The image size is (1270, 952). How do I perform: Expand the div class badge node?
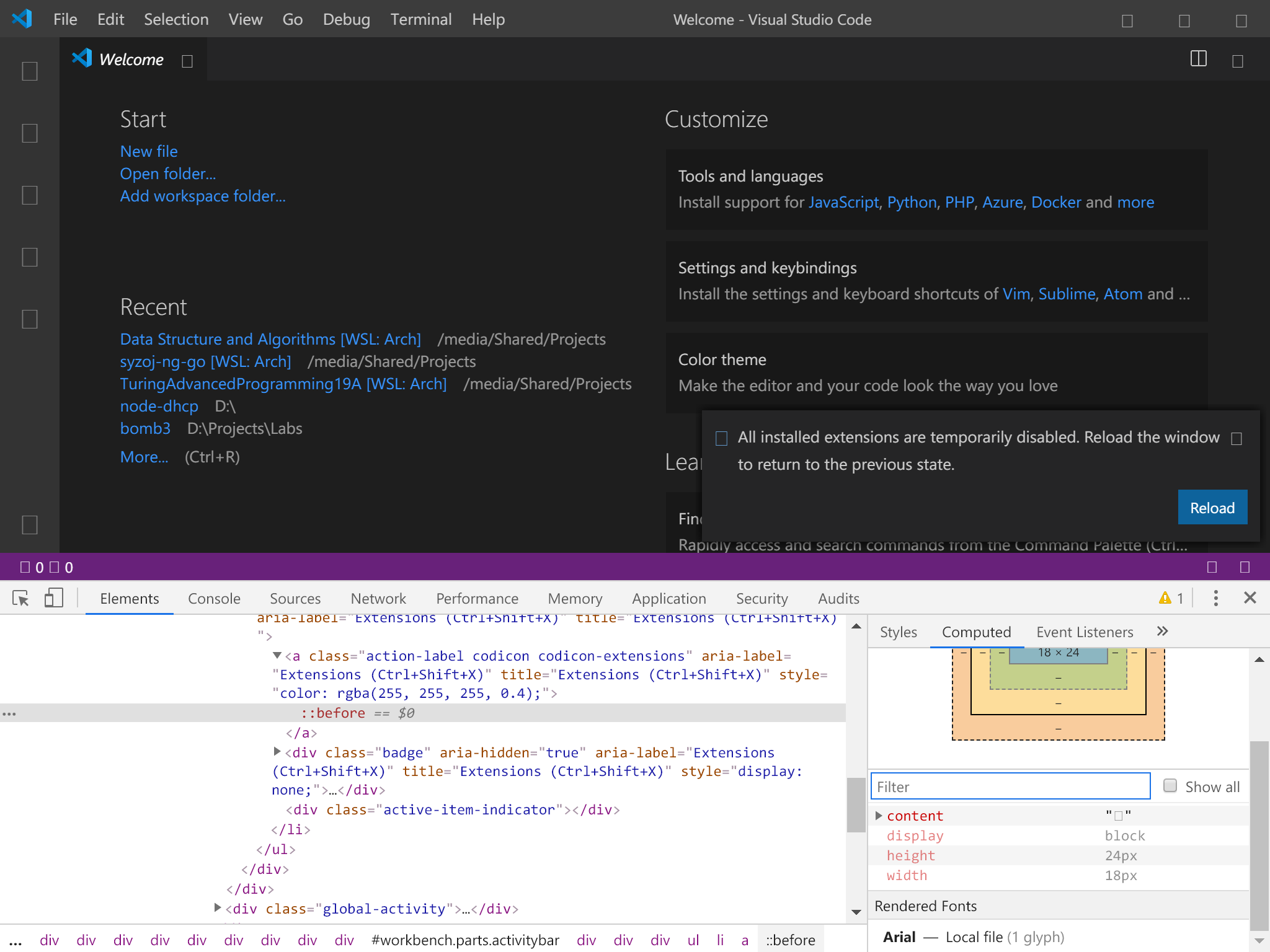click(x=277, y=752)
